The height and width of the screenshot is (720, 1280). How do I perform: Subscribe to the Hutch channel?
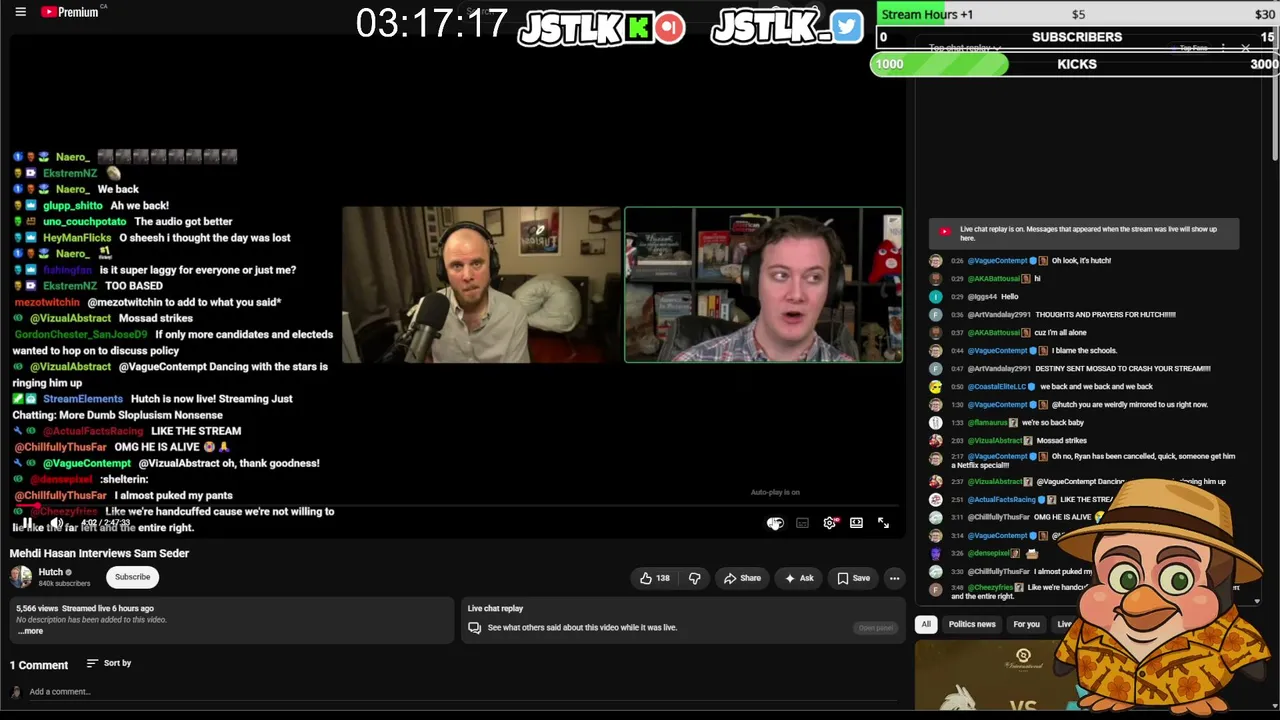[132, 577]
